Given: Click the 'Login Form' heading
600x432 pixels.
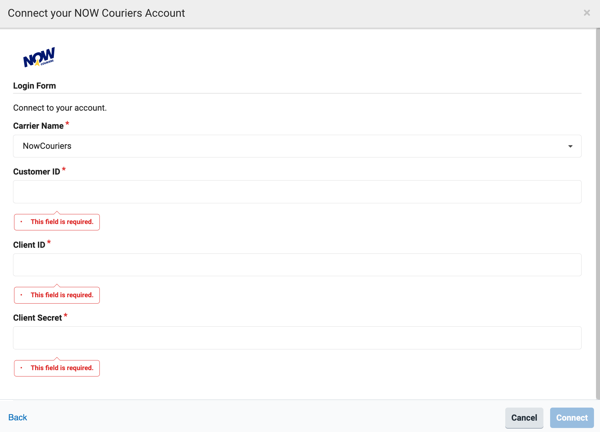Looking at the screenshot, I should [34, 86].
